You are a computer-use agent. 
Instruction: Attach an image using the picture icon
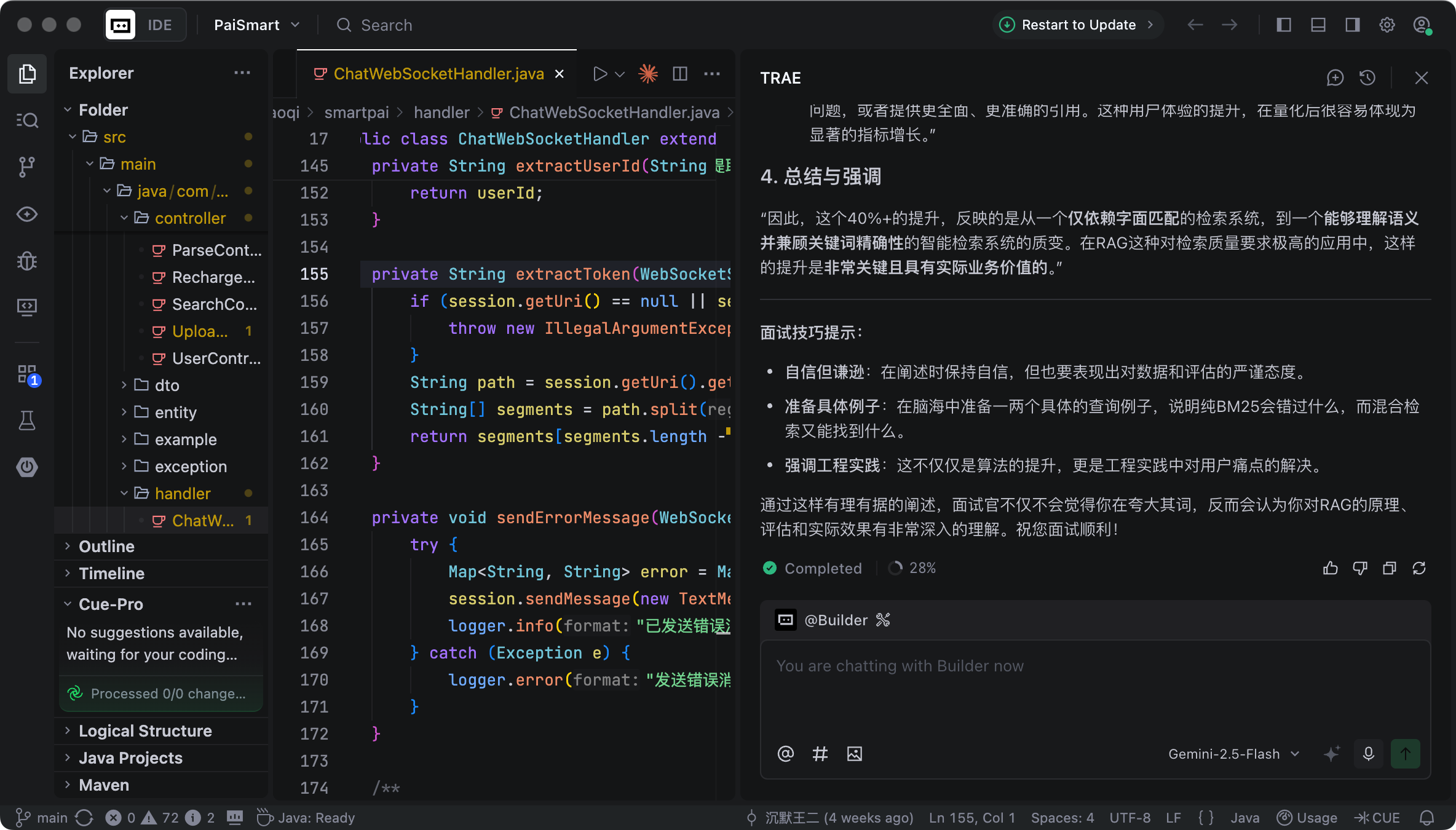click(854, 754)
